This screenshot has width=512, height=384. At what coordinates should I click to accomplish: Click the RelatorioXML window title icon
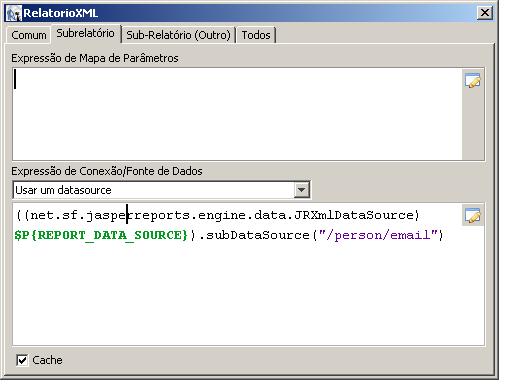point(14,14)
